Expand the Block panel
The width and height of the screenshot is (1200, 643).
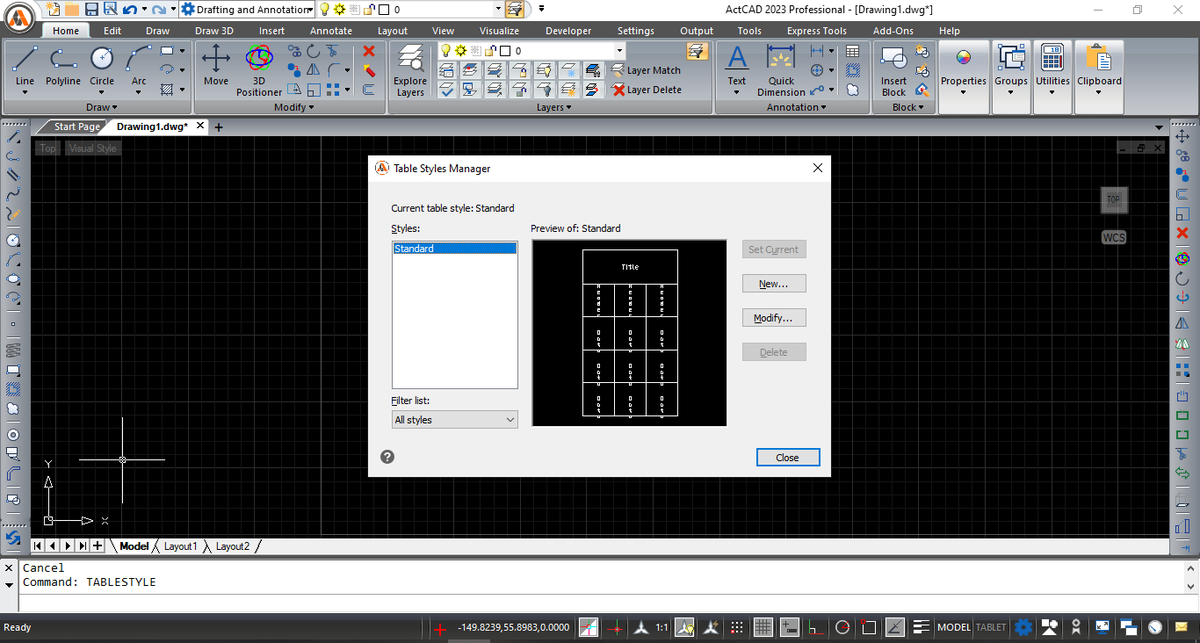[907, 107]
